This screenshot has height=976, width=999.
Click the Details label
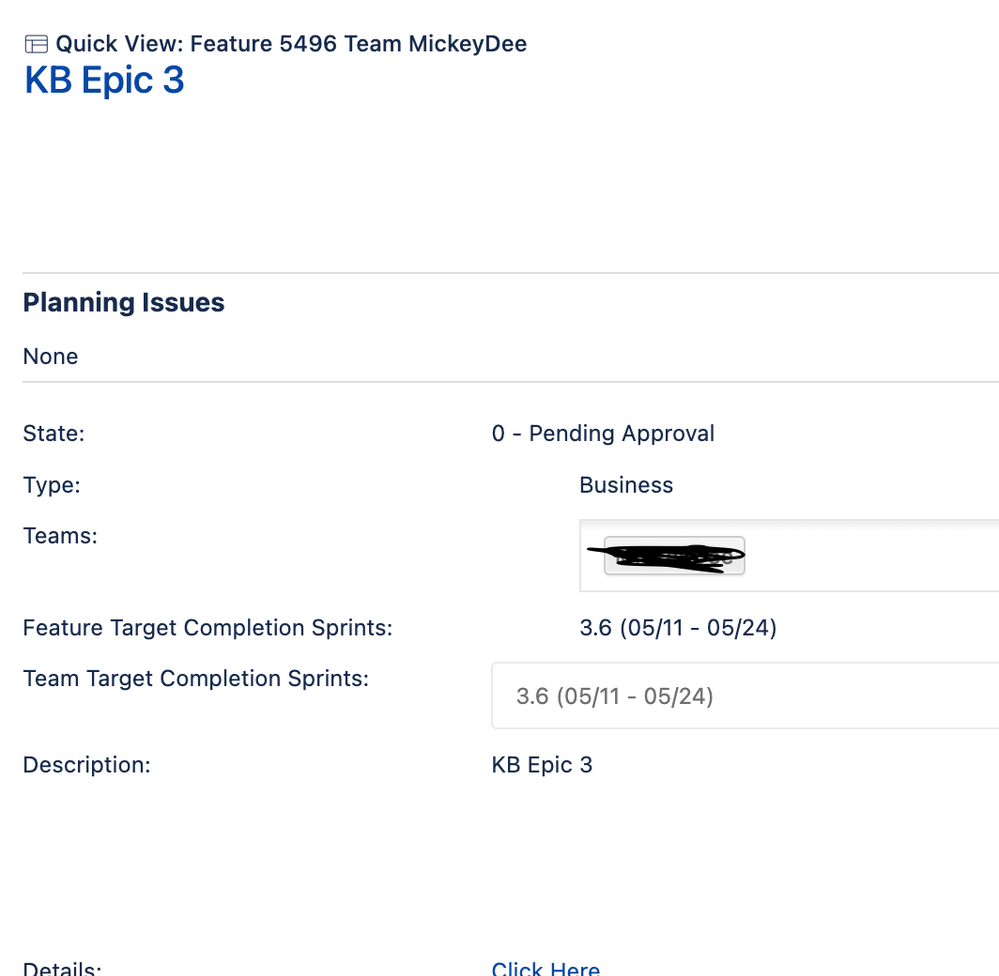coord(60,966)
